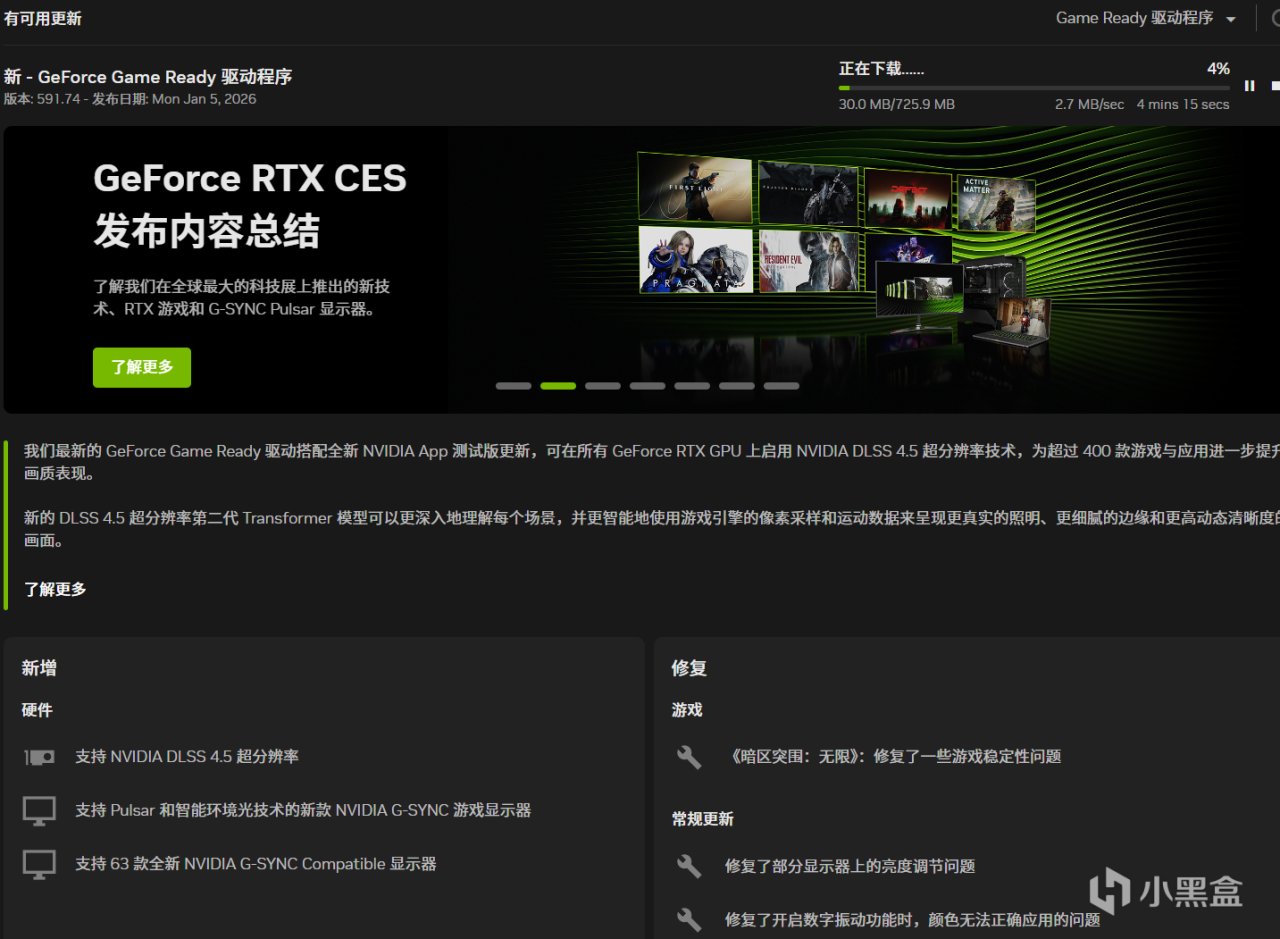The width and height of the screenshot is (1280, 939).
Task: Select the seventh carousel slide indicator
Action: click(782, 386)
